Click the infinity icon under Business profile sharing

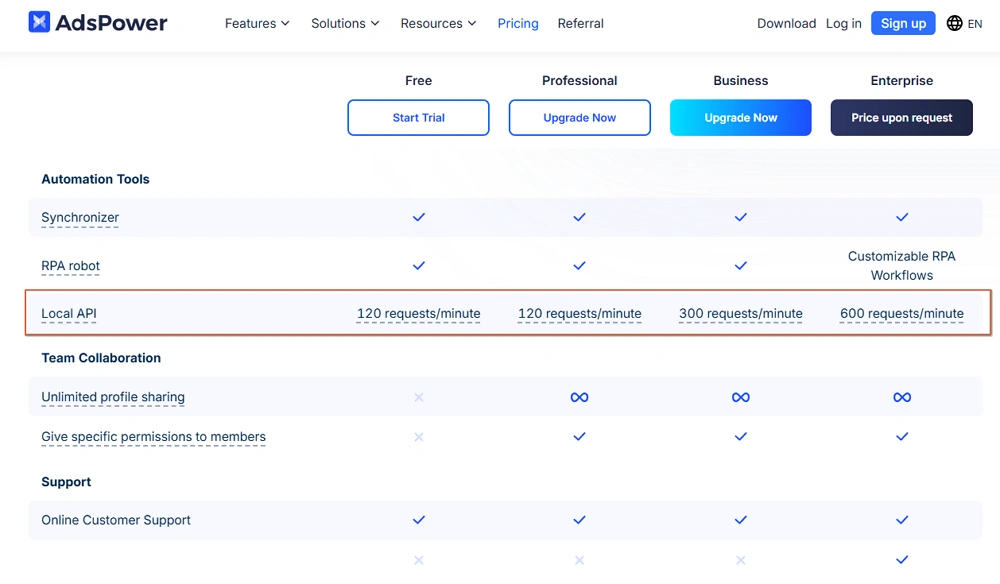(740, 397)
